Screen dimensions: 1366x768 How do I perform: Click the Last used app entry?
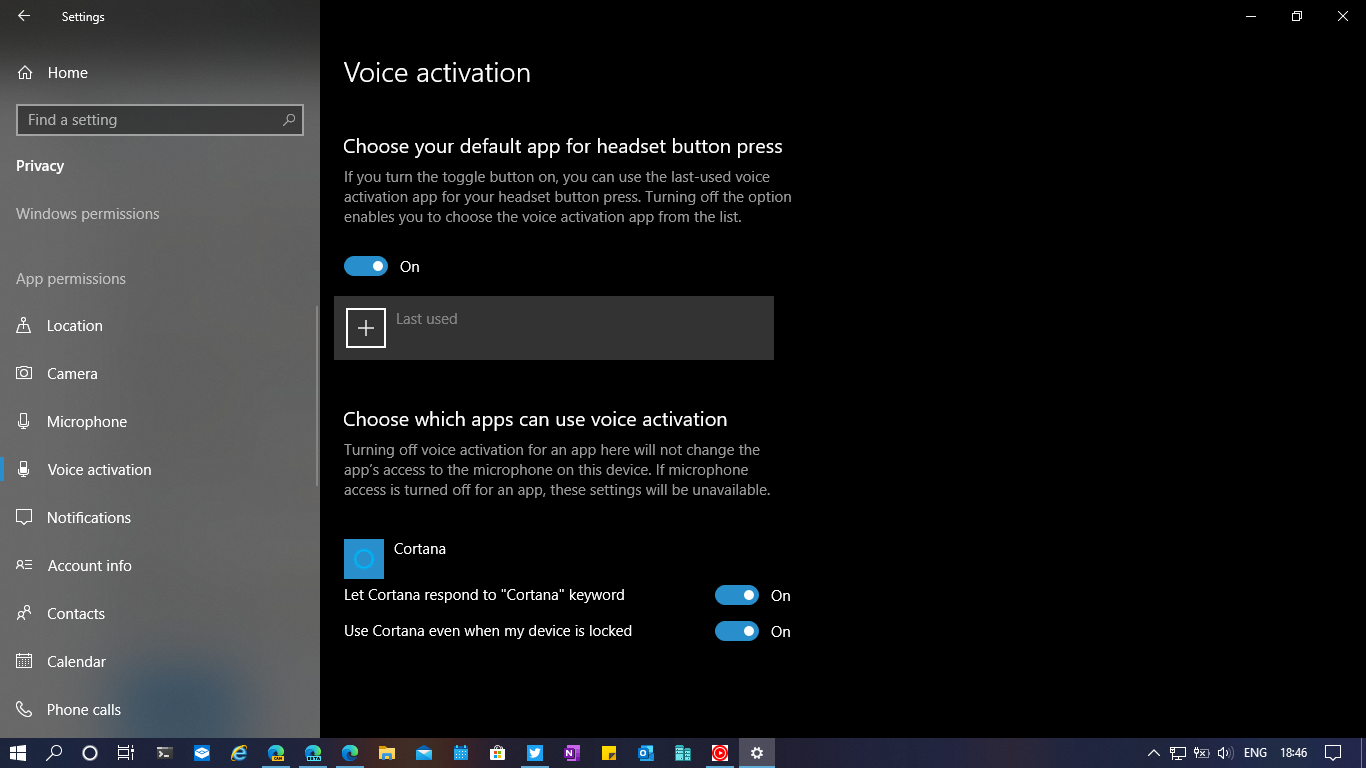point(554,328)
